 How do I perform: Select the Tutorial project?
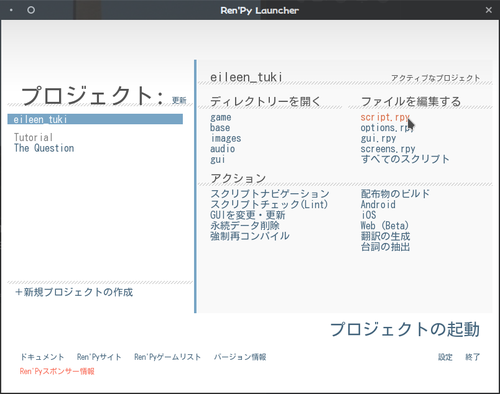pyautogui.click(x=33, y=137)
